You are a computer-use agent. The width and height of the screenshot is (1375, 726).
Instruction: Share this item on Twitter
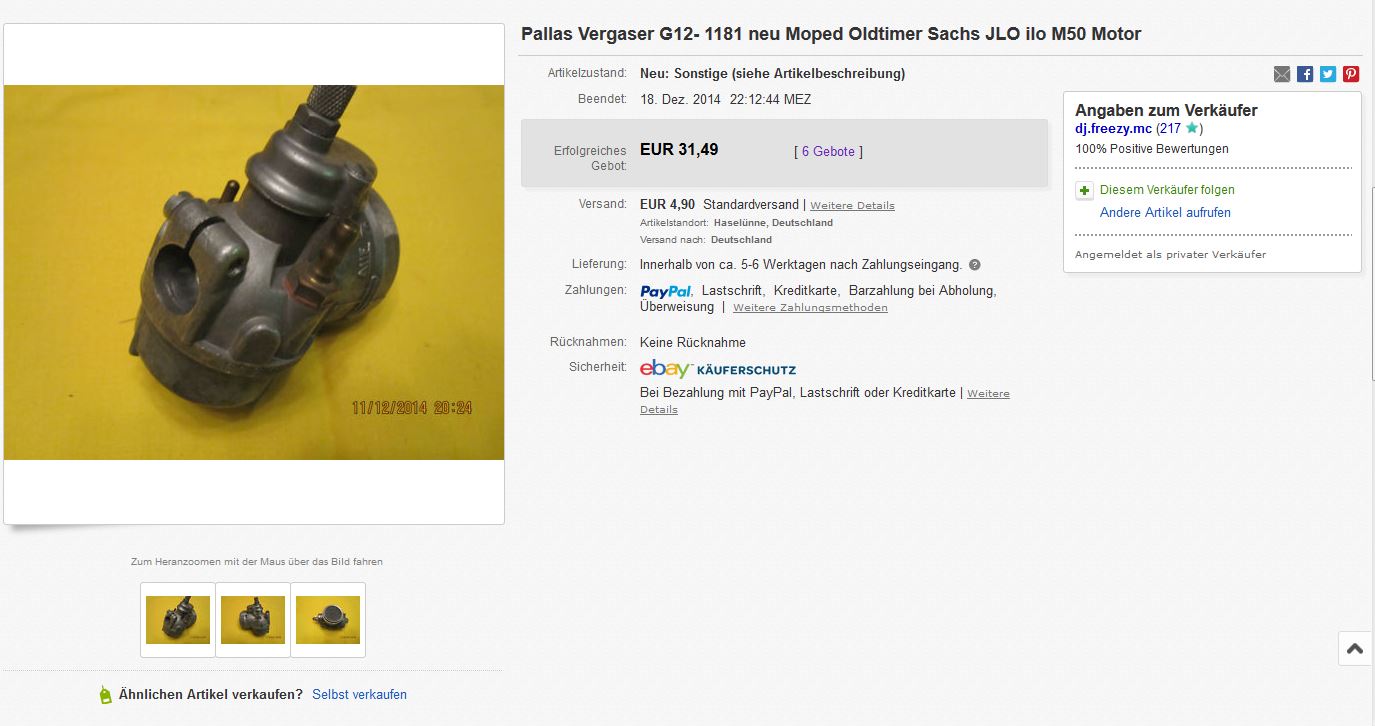click(x=1328, y=74)
